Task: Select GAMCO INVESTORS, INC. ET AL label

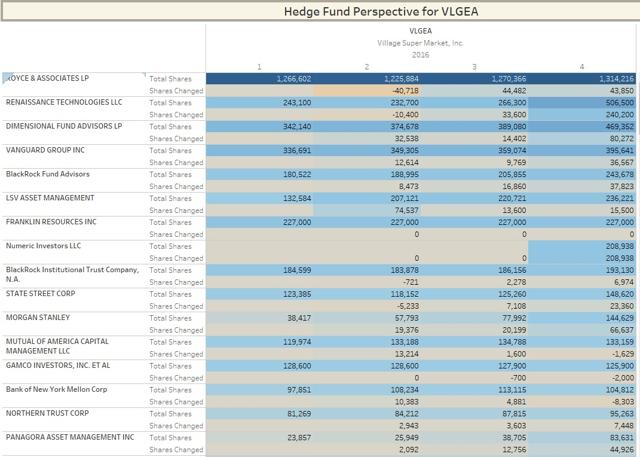Action: click(58, 365)
